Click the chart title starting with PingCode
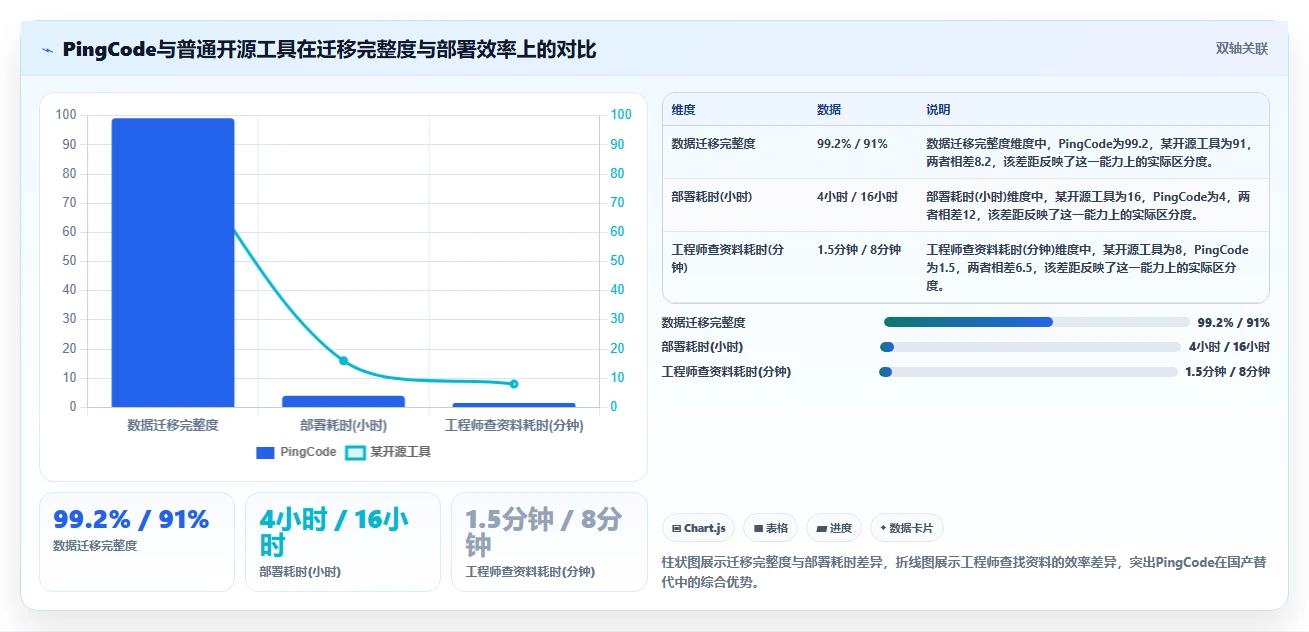Screen dimensions: 1309x632 coord(330,50)
